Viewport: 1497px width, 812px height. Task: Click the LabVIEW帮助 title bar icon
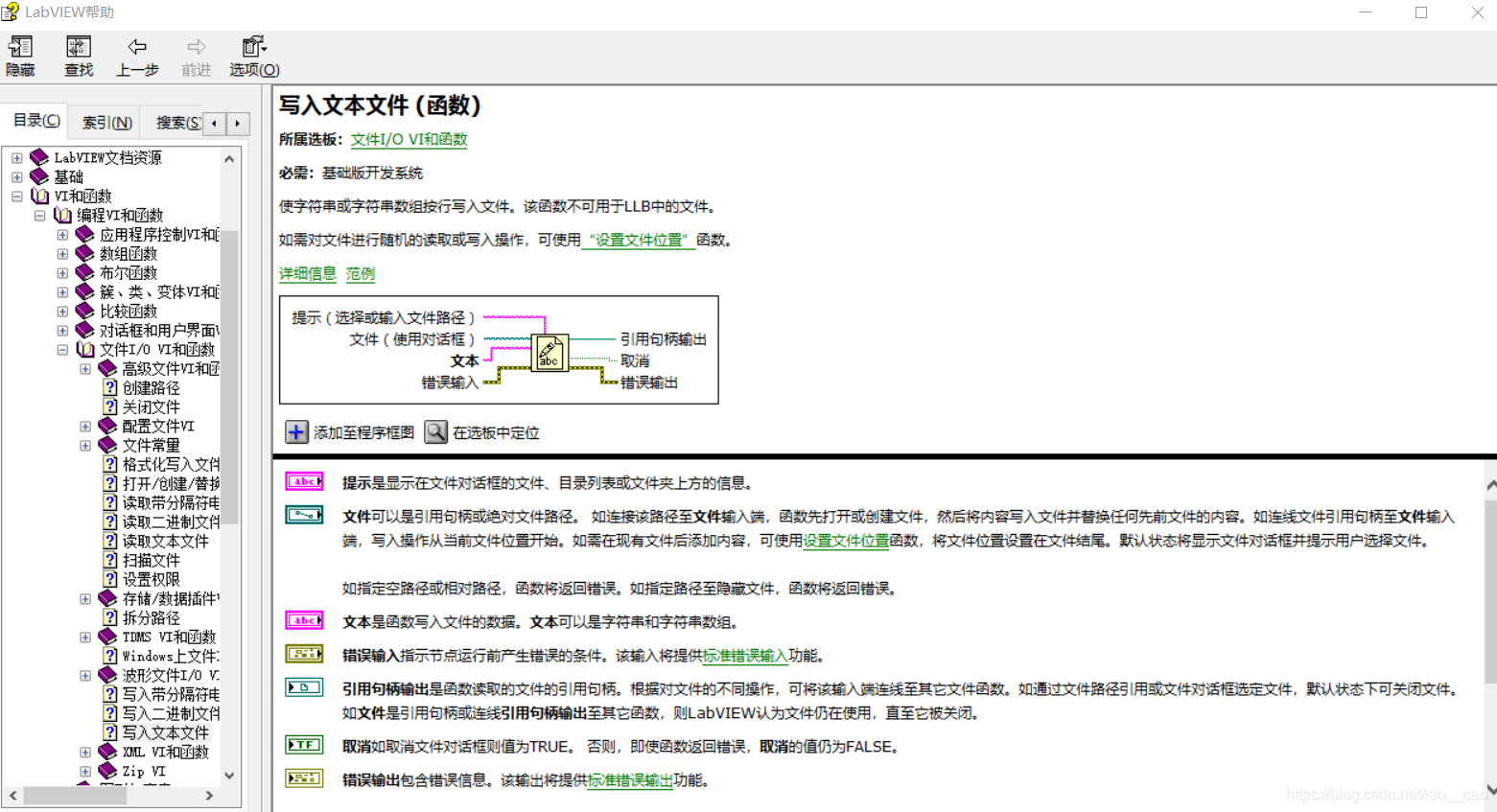(11, 12)
